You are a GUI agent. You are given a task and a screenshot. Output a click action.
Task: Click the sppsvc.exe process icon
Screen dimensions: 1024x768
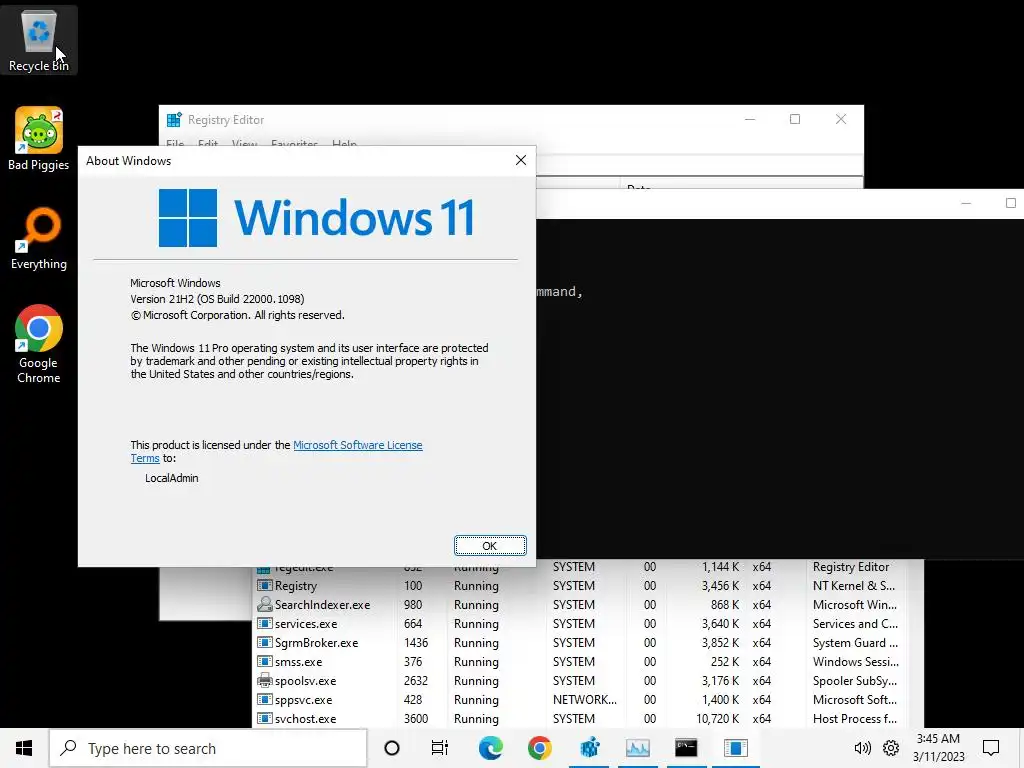click(x=264, y=699)
